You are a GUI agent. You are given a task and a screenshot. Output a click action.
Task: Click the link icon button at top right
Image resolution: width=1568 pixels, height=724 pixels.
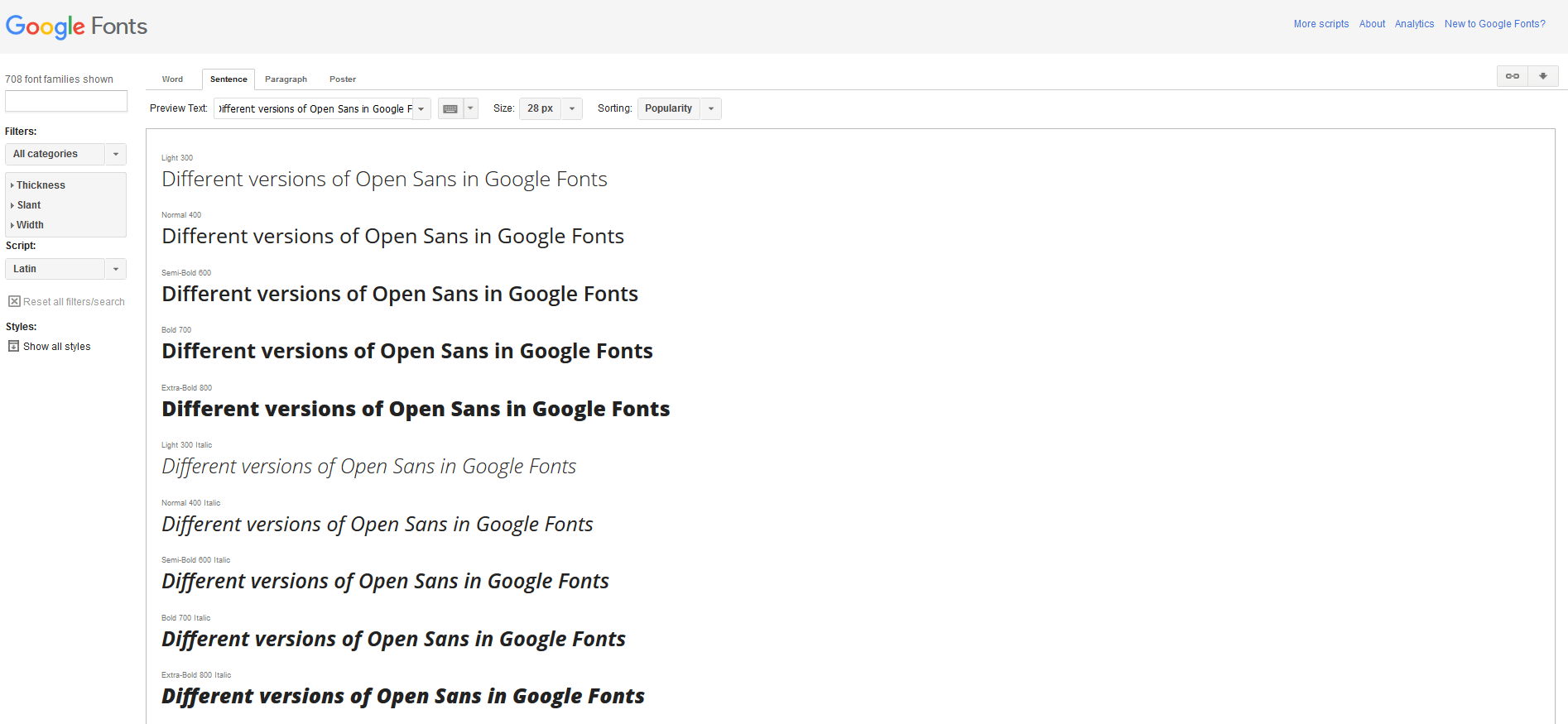[x=1513, y=76]
